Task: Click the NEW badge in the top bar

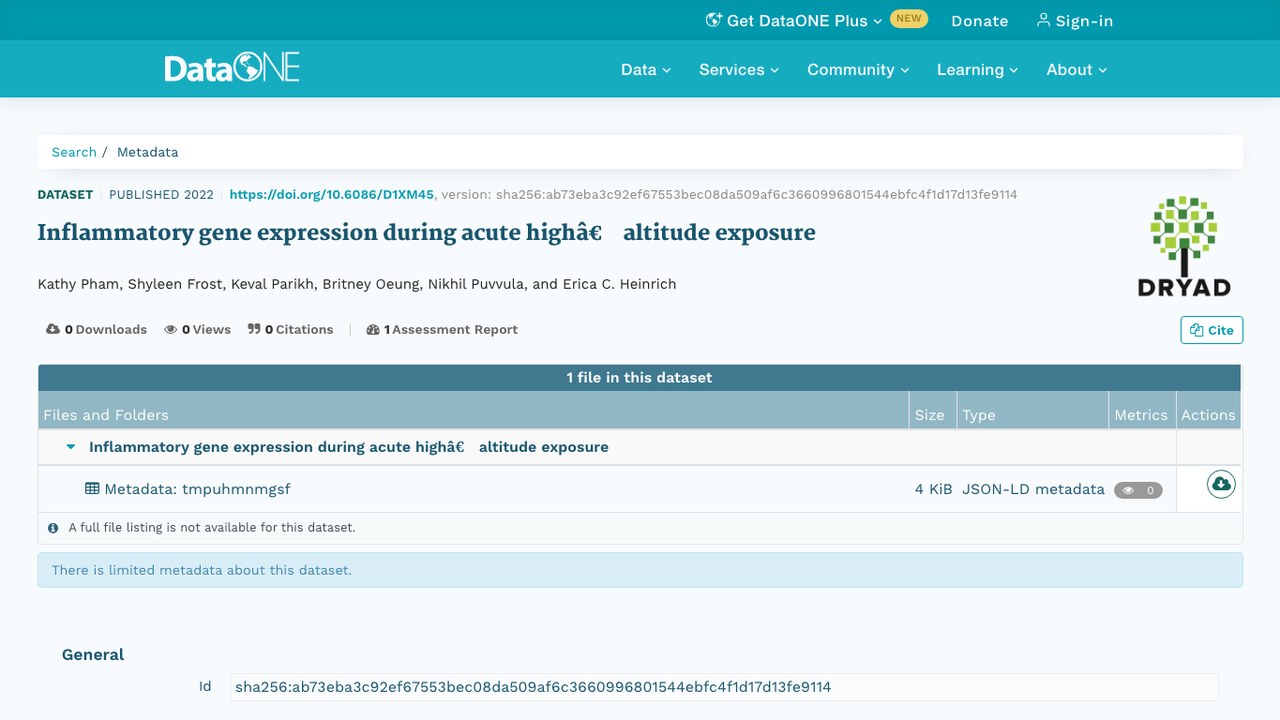Action: click(x=909, y=19)
